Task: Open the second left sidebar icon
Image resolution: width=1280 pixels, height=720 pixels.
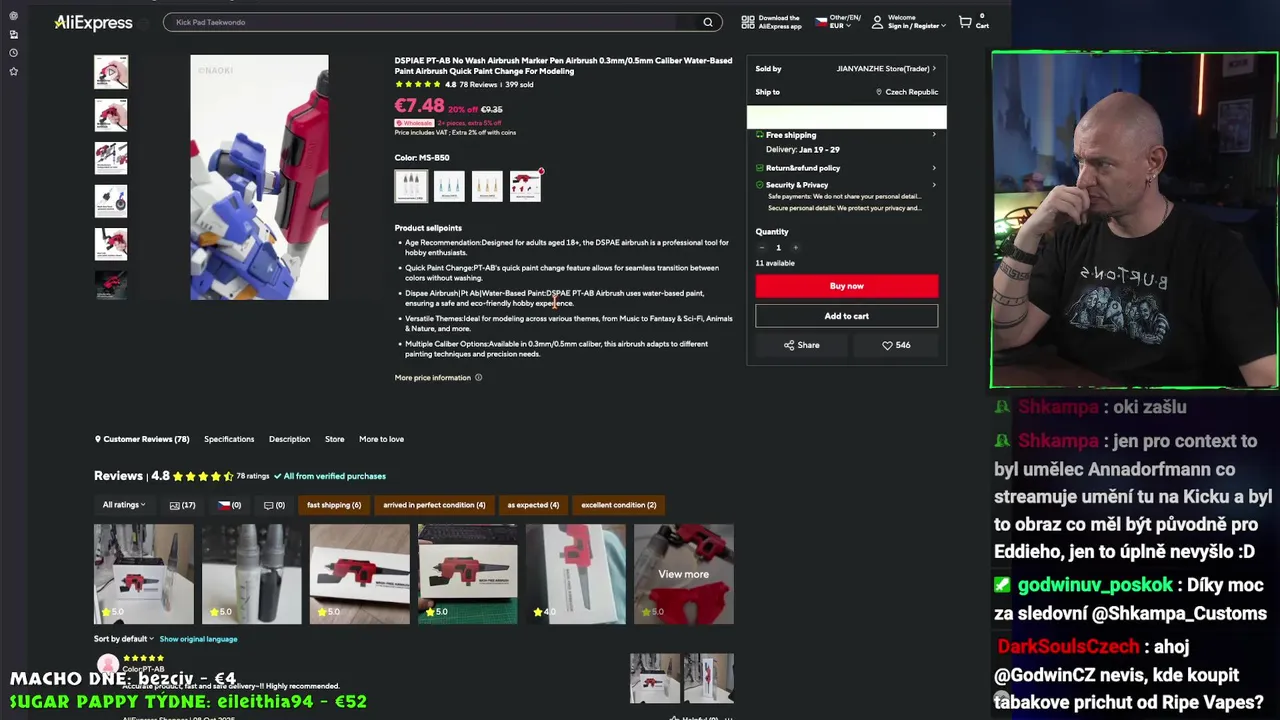Action: click(13, 34)
